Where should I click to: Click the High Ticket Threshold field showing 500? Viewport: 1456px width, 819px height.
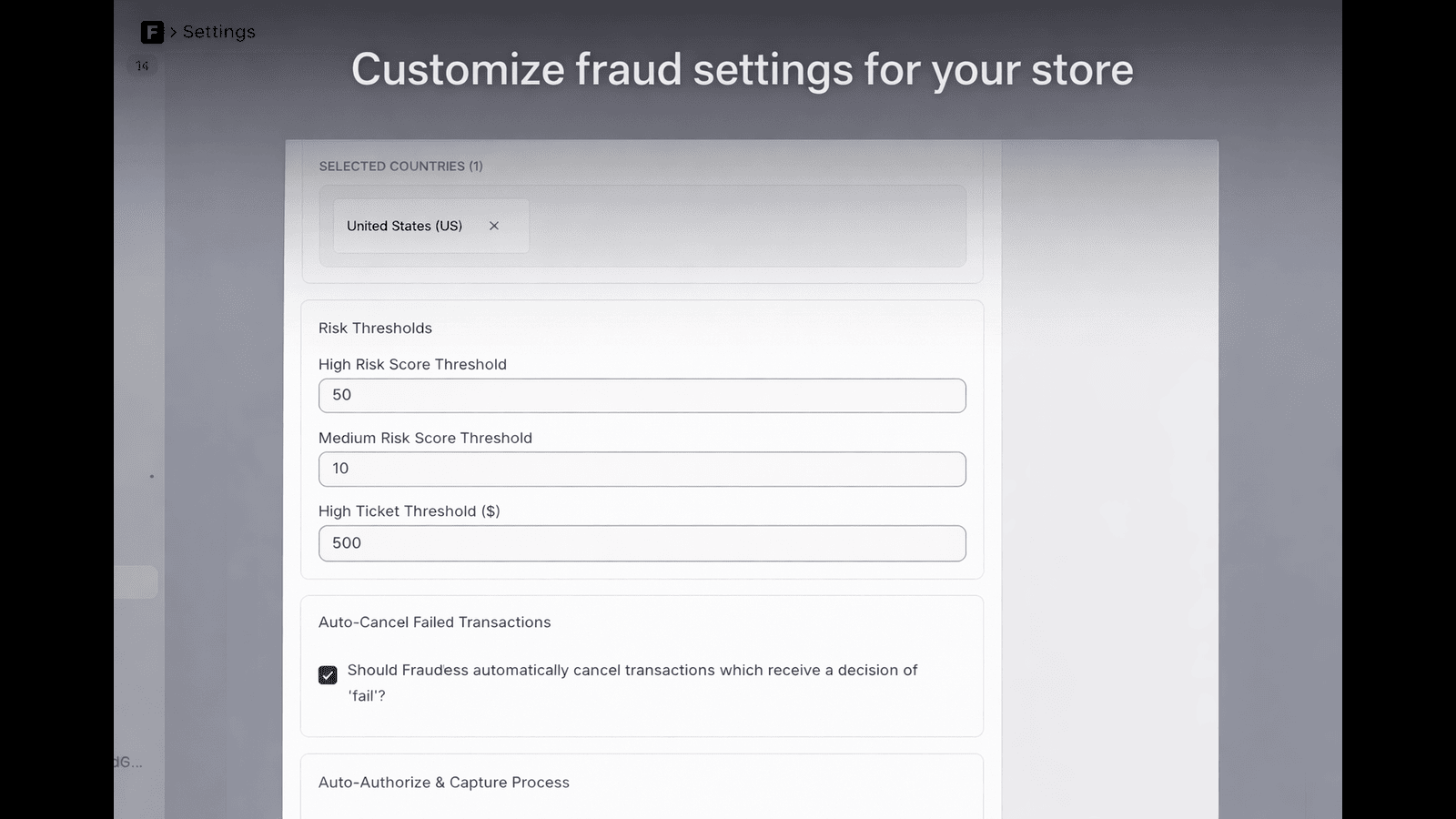tap(642, 543)
